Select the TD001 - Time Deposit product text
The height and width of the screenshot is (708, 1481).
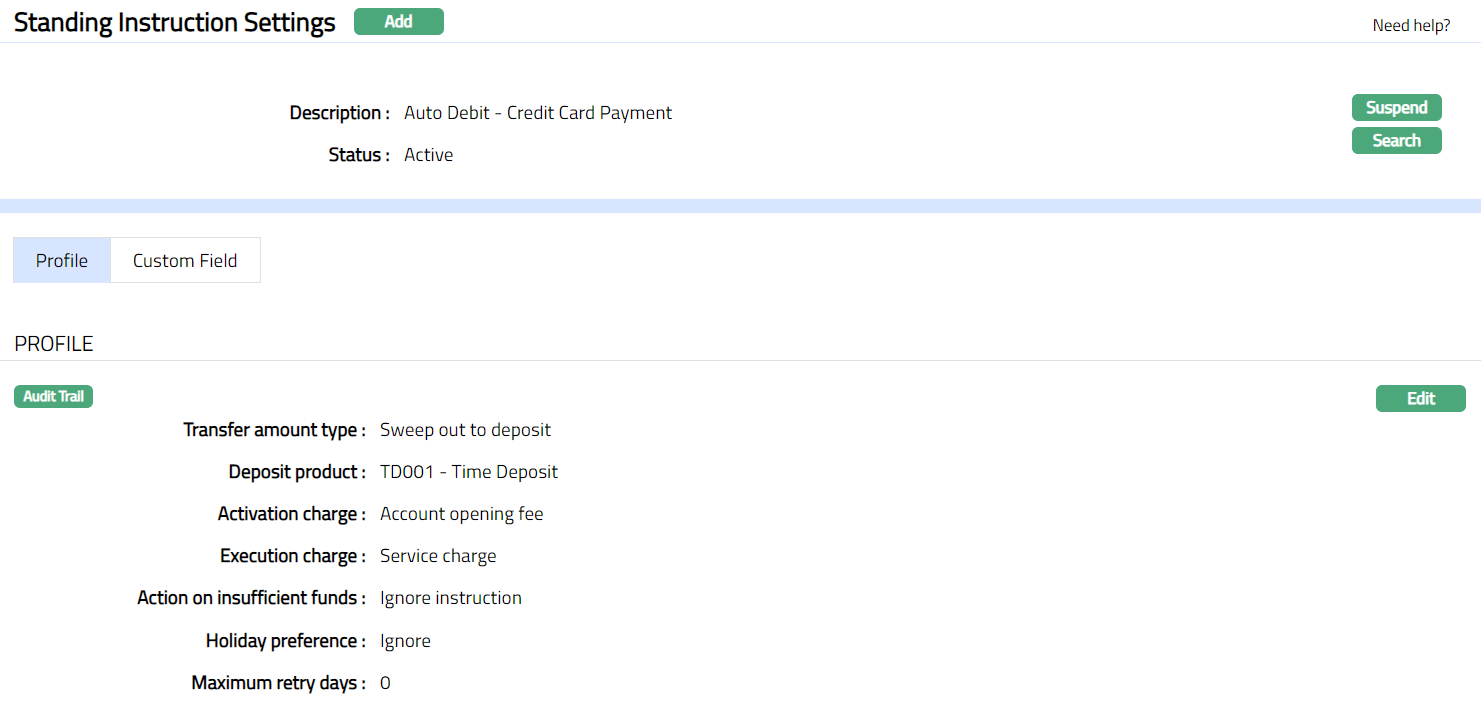pos(469,472)
